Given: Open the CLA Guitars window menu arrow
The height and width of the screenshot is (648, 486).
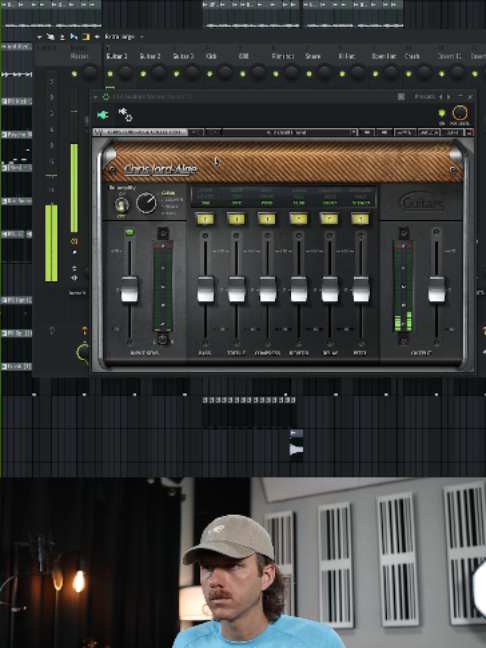Looking at the screenshot, I should click(96, 97).
